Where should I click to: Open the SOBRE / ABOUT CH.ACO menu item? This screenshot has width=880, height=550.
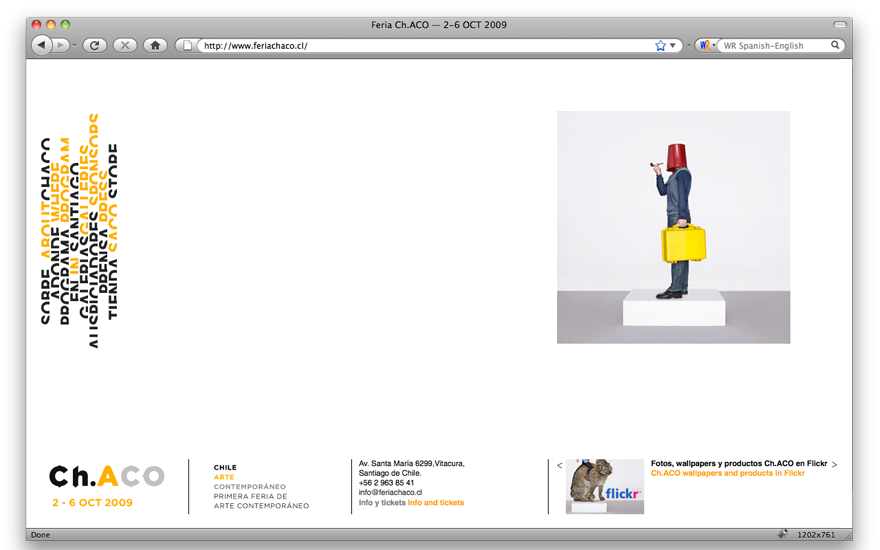click(x=45, y=231)
